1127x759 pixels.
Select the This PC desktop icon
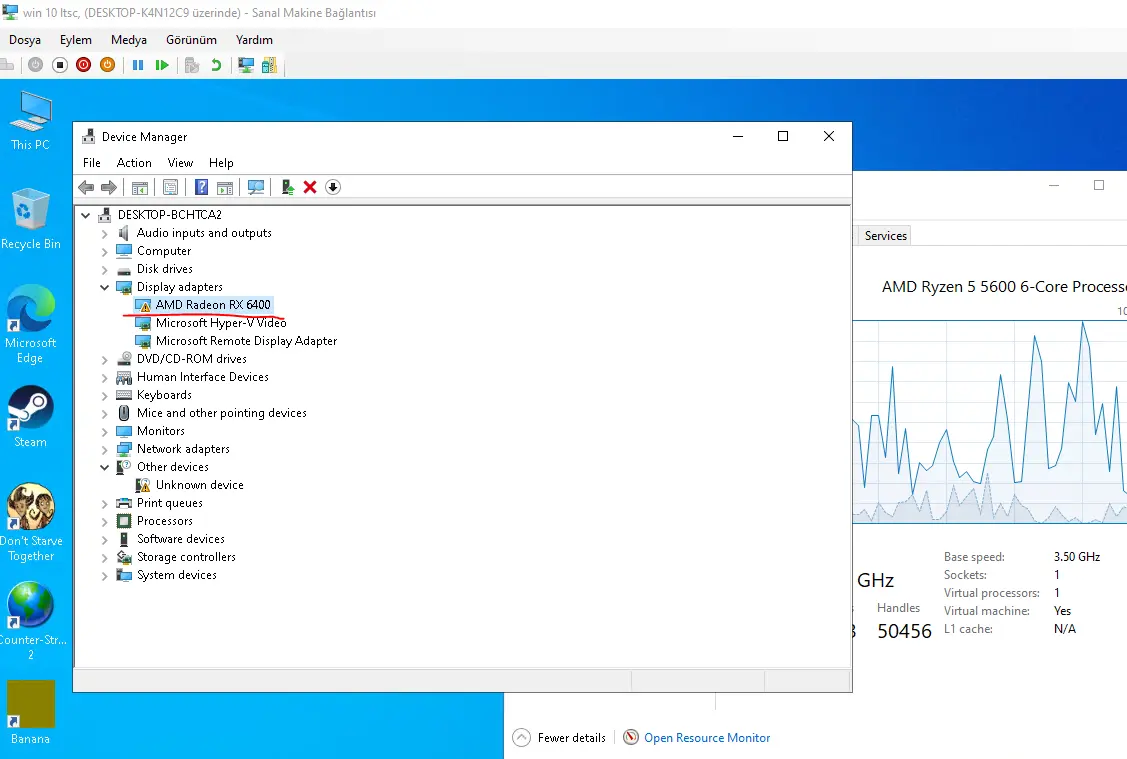(x=30, y=121)
